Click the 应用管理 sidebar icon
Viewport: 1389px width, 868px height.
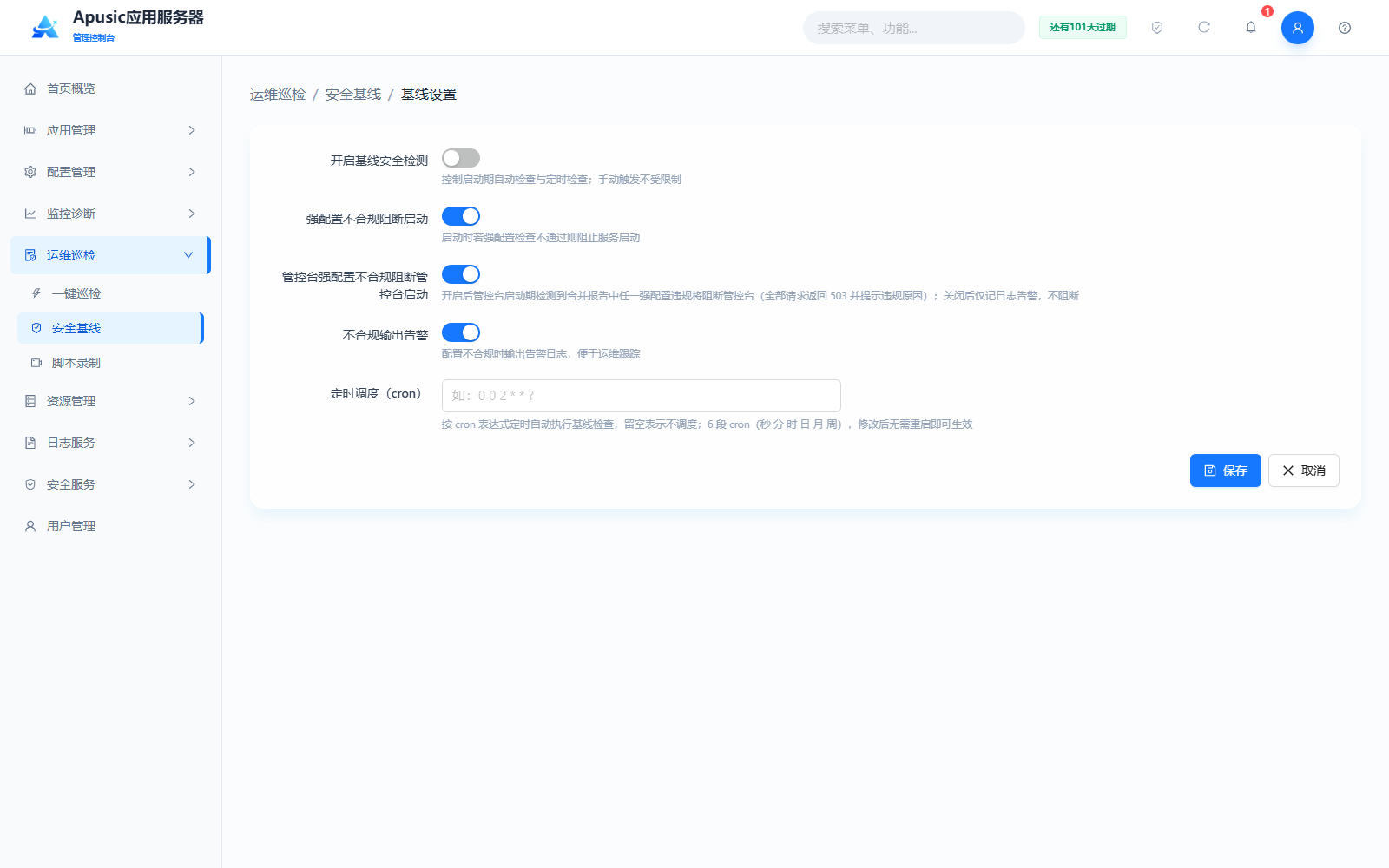(30, 130)
